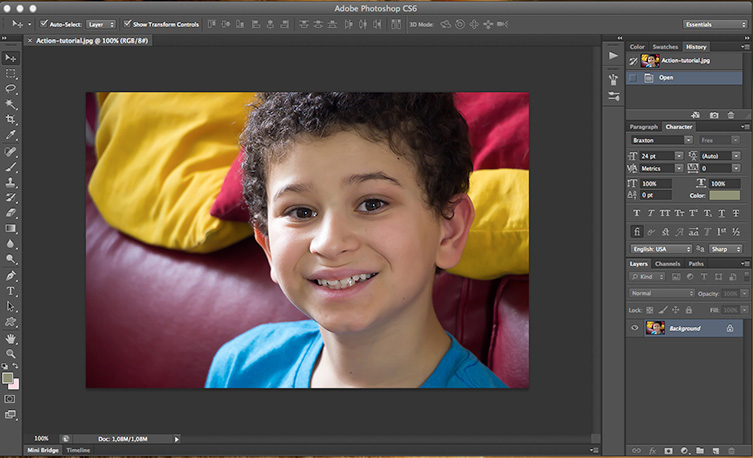The height and width of the screenshot is (458, 753).
Task: Open the Normal blend mode dropdown
Action: 661,293
